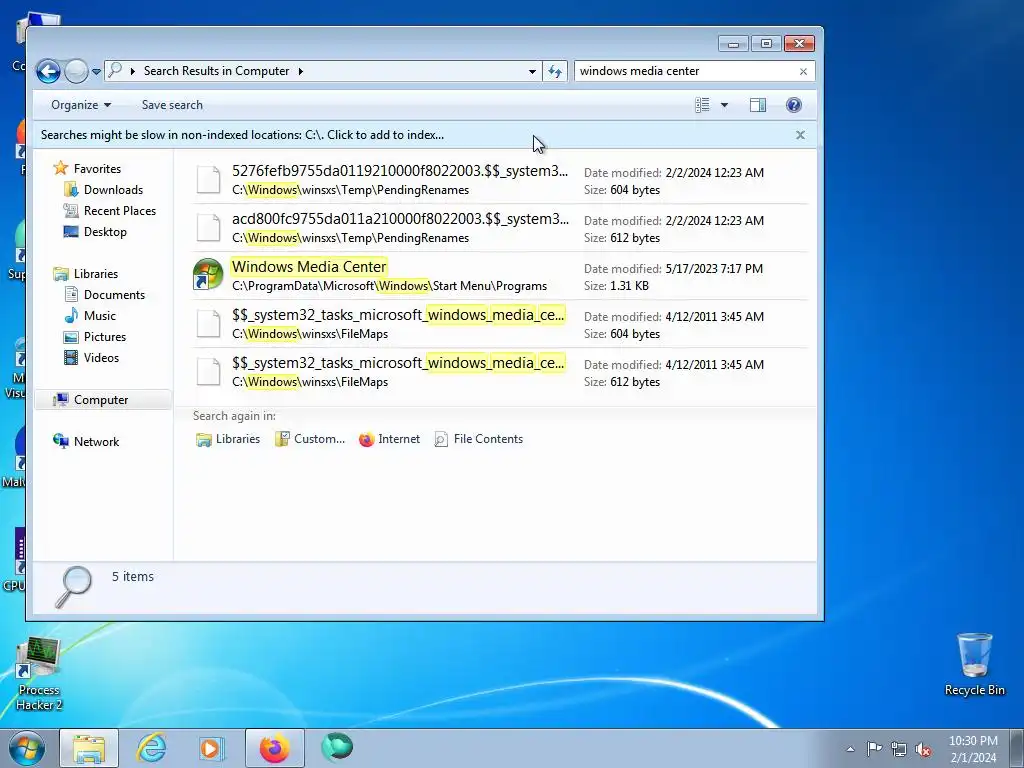This screenshot has height=768, width=1024.
Task: Select the 604 bytes FileMaps result
Action: (500, 324)
